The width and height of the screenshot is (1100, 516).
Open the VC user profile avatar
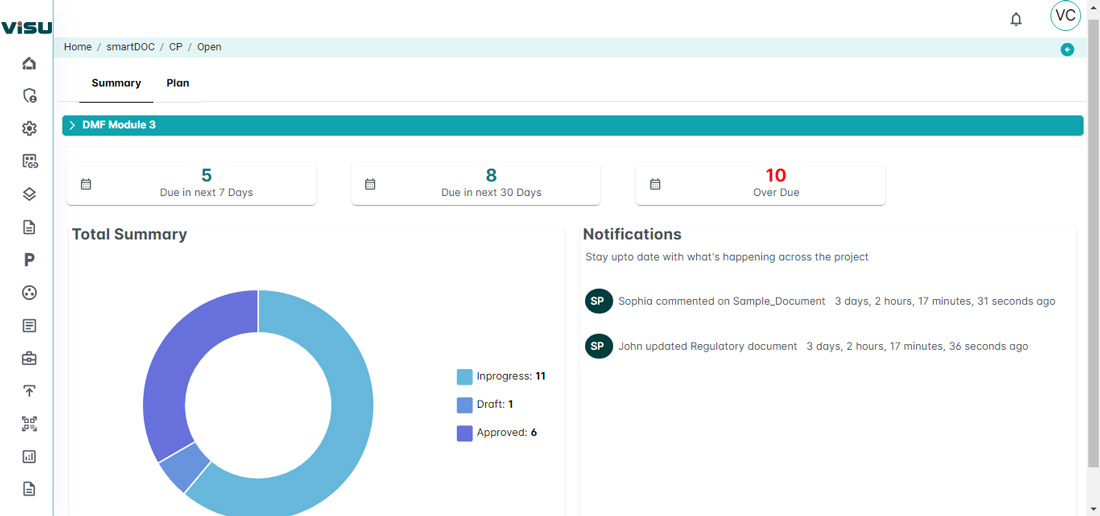point(1065,16)
